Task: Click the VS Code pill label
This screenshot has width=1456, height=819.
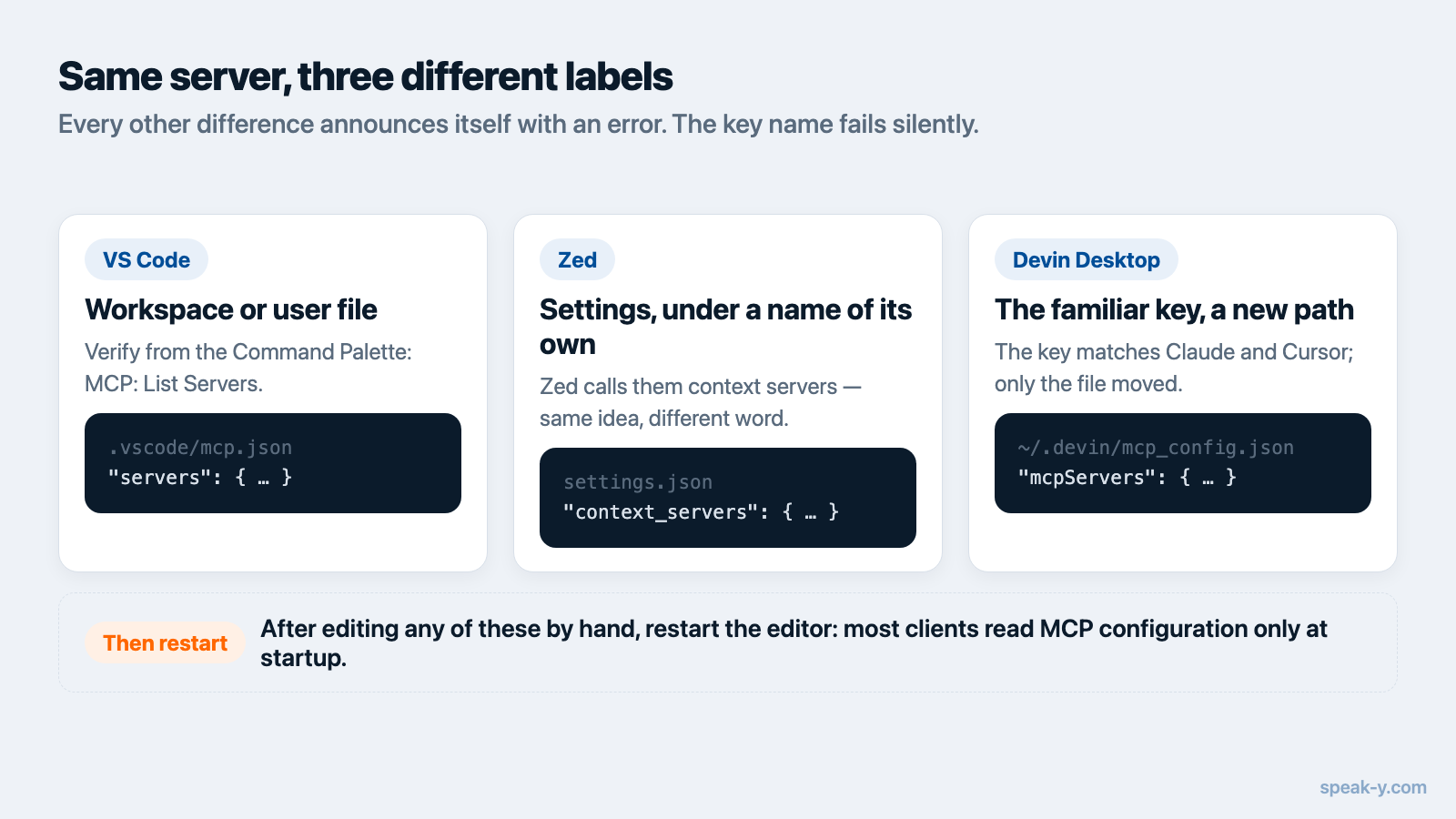Action: coord(147,260)
